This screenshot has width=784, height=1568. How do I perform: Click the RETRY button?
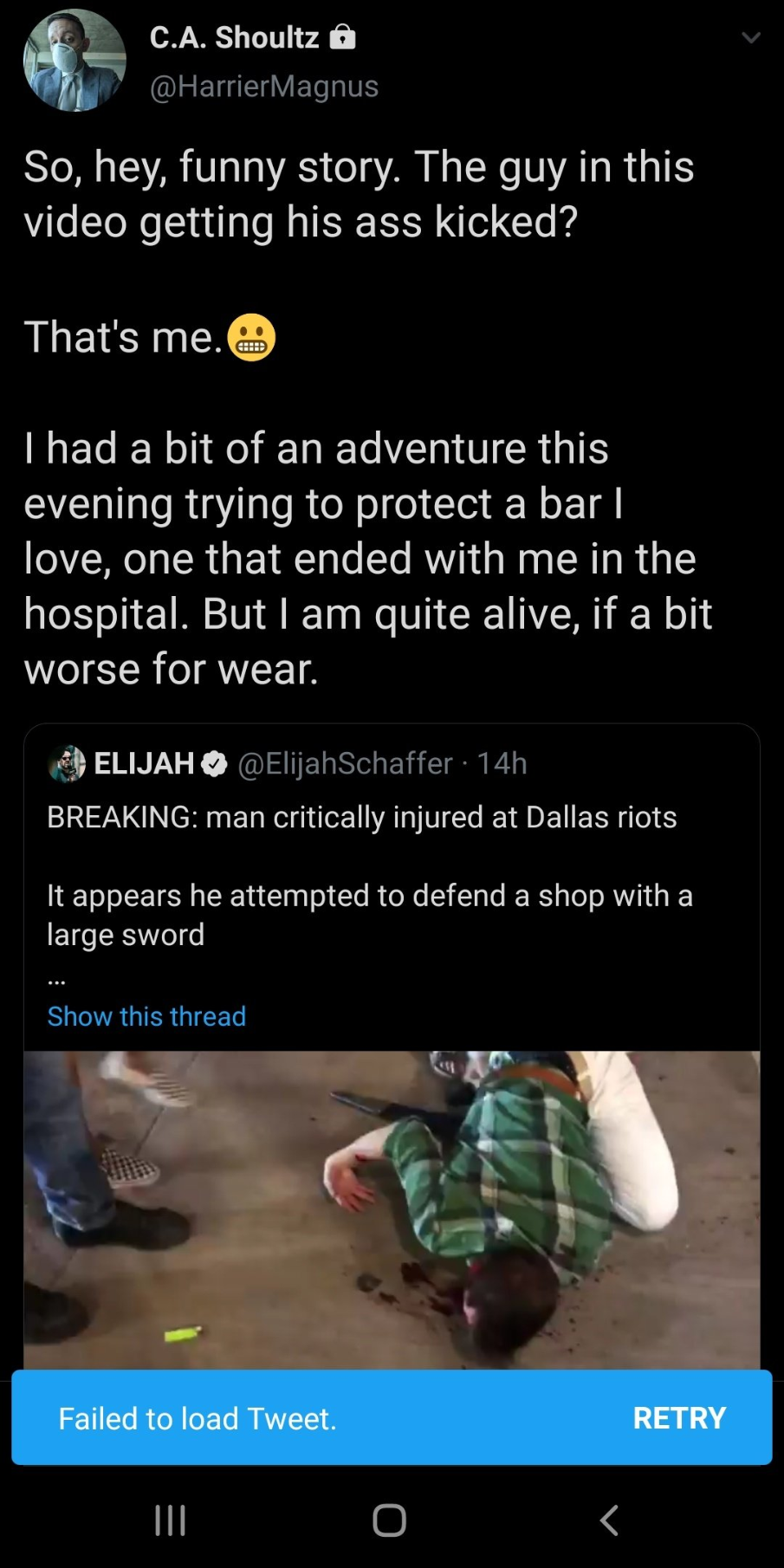[679, 1418]
